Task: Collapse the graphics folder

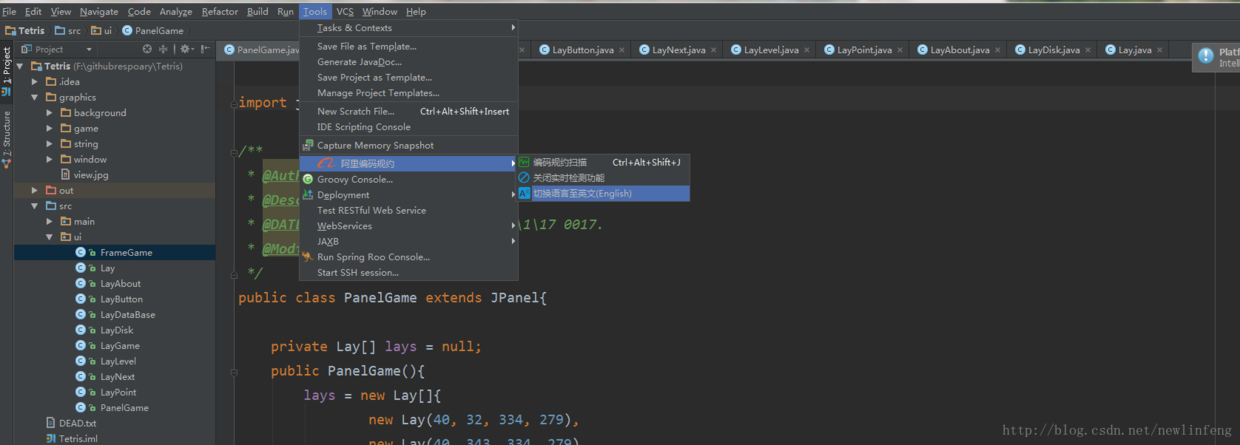Action: click(x=35, y=97)
